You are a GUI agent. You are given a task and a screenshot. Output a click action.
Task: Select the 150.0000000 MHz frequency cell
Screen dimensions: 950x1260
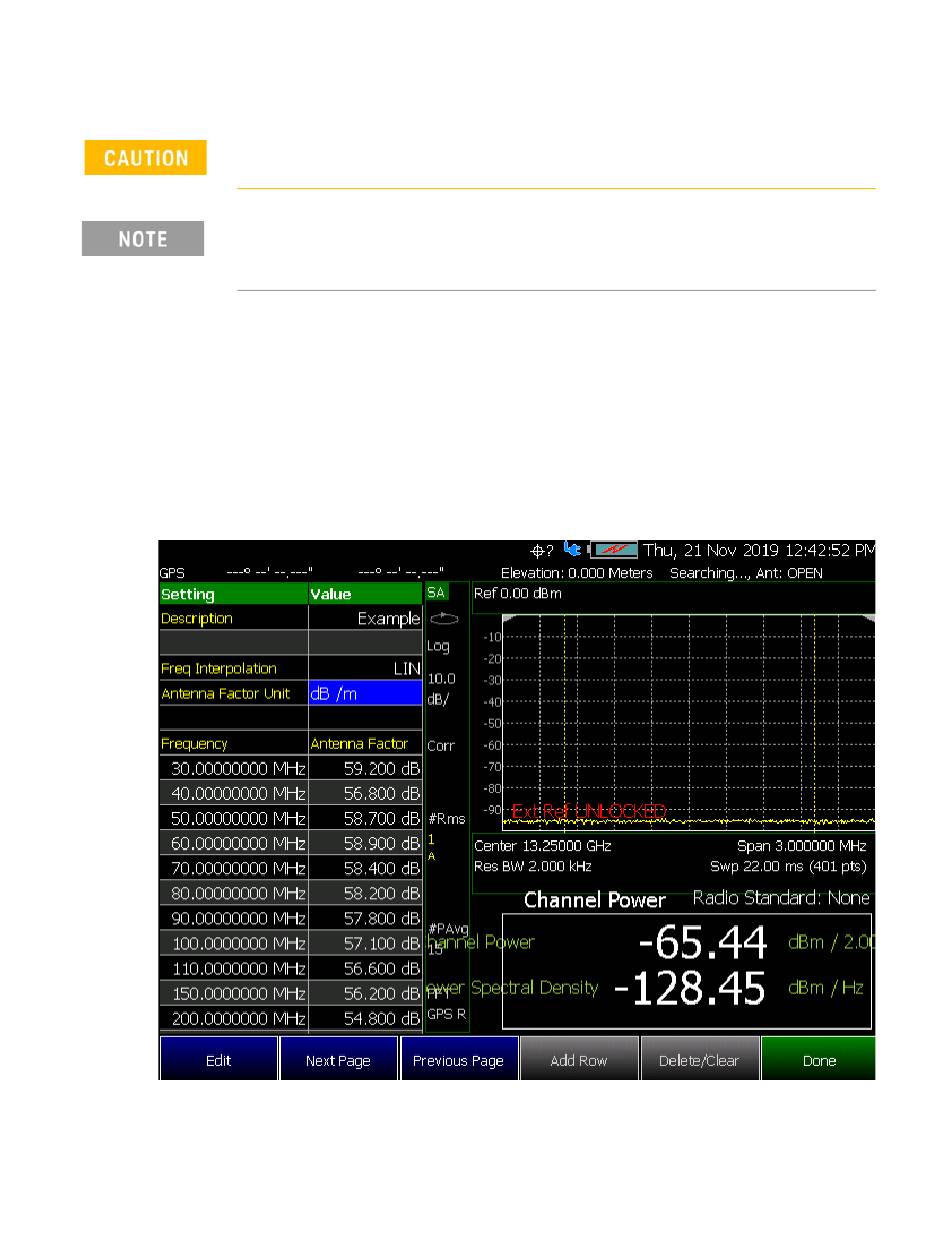point(234,994)
